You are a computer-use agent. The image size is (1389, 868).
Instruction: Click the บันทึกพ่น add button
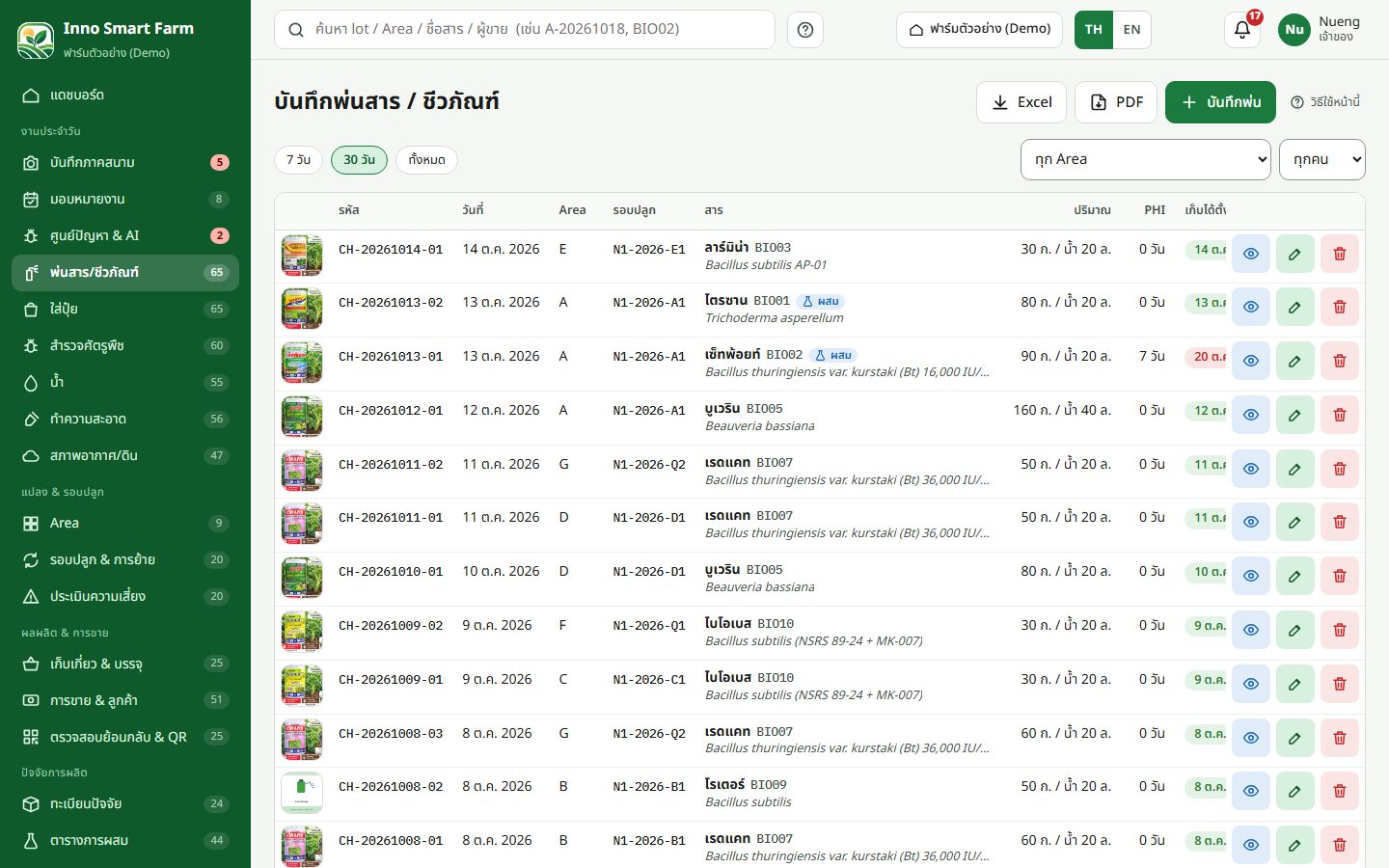tap(1220, 102)
